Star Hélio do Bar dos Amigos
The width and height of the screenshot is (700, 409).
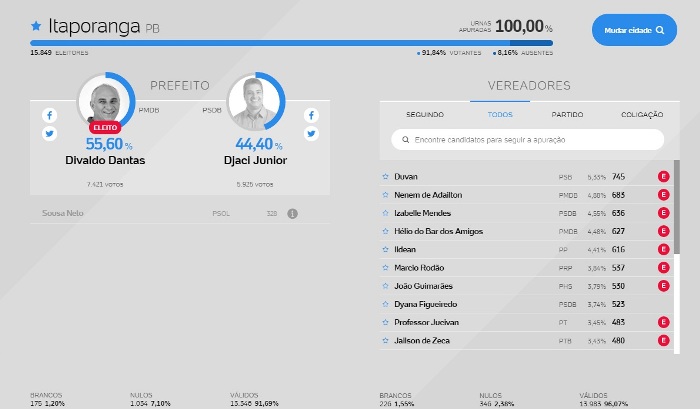tap(386, 231)
